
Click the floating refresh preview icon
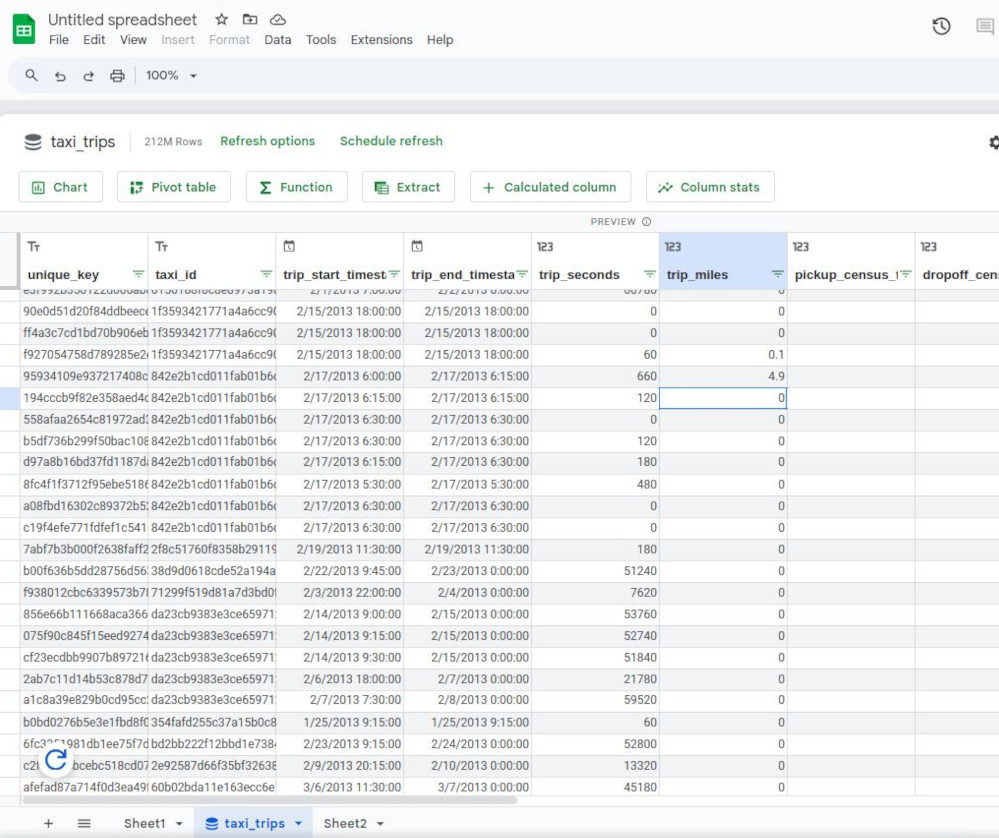click(55, 760)
